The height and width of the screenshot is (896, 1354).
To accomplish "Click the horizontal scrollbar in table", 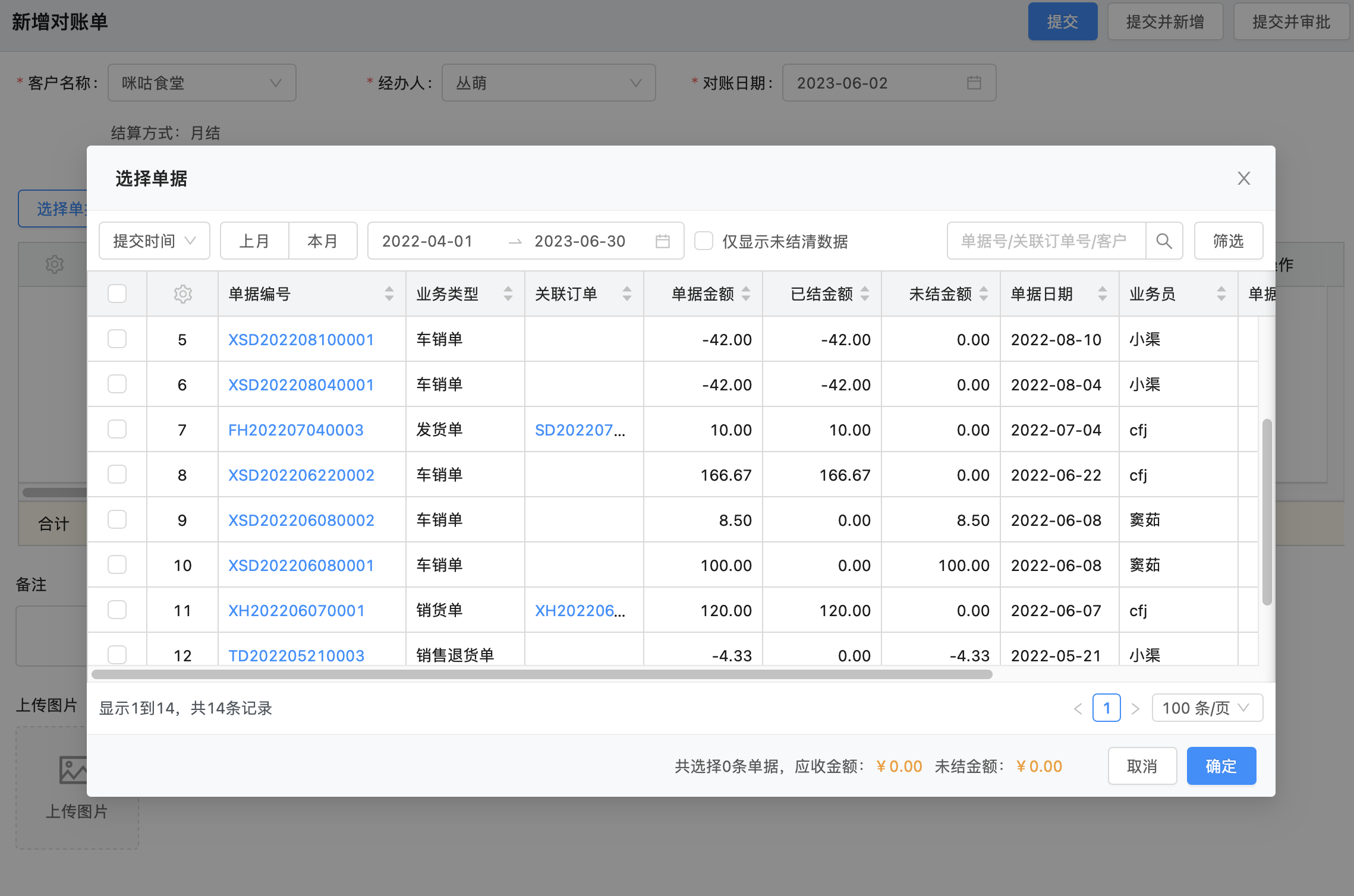I will coord(541,674).
